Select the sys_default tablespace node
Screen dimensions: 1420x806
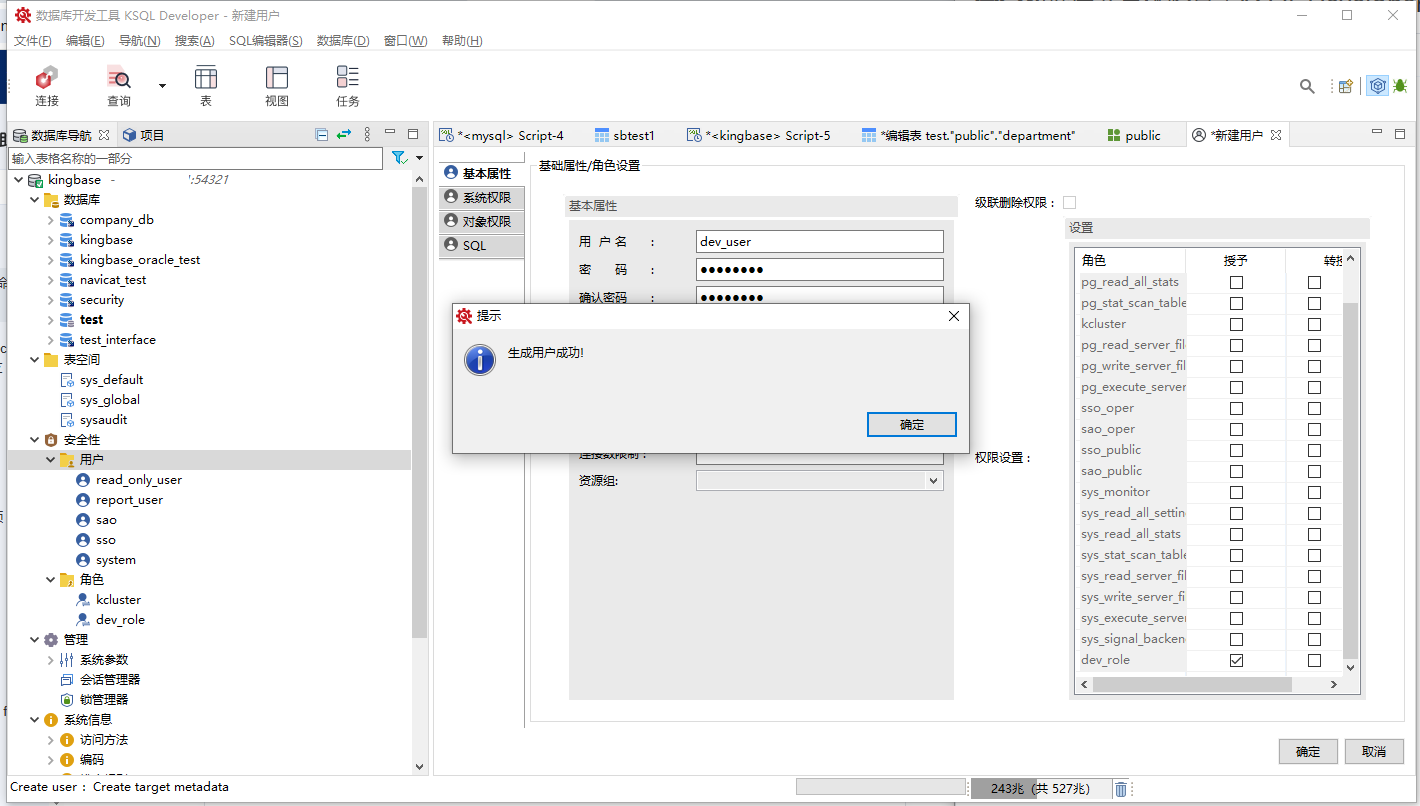[x=111, y=380]
